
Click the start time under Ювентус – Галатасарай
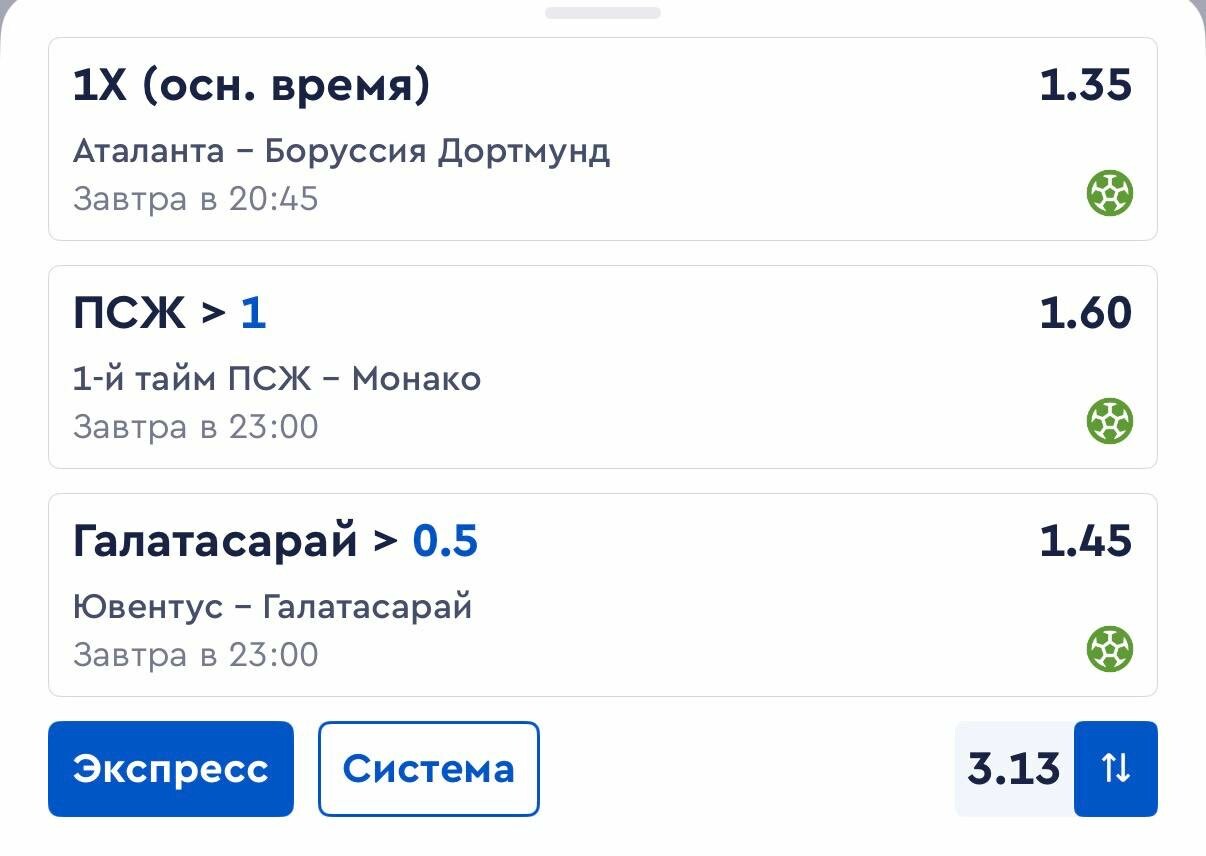coord(195,655)
